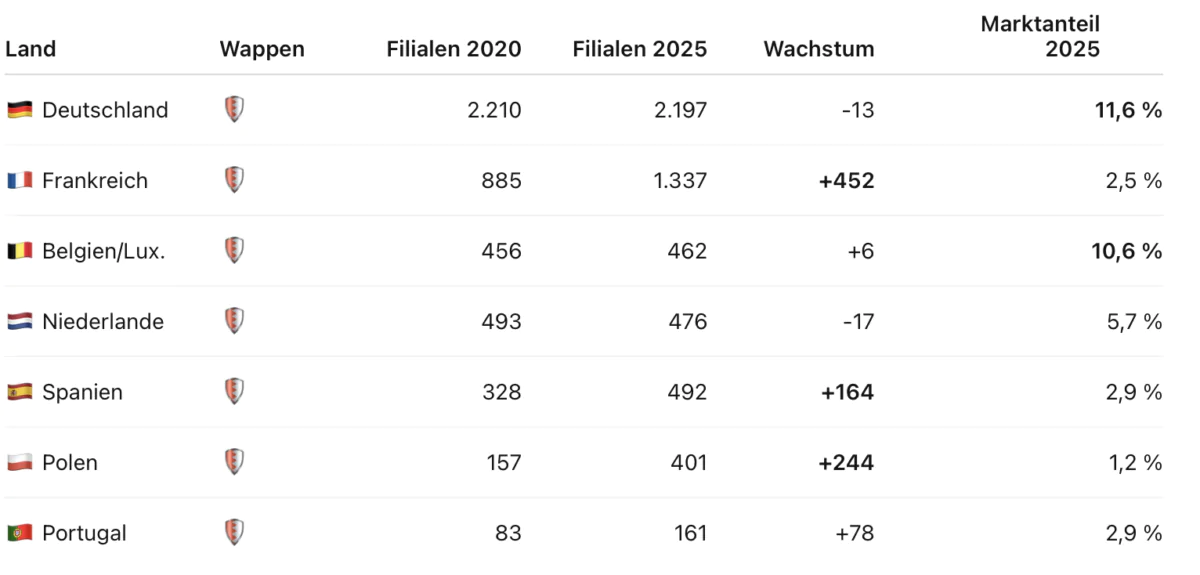
Task: Click the Portugal flag icon
Action: point(19,533)
